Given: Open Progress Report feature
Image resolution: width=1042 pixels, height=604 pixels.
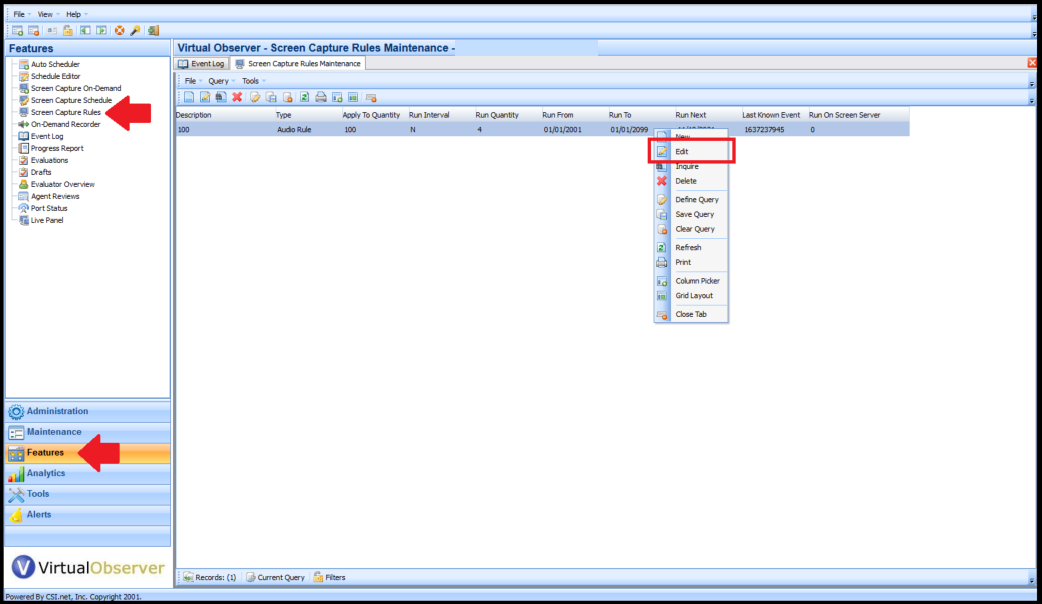Looking at the screenshot, I should pyautogui.click(x=57, y=148).
